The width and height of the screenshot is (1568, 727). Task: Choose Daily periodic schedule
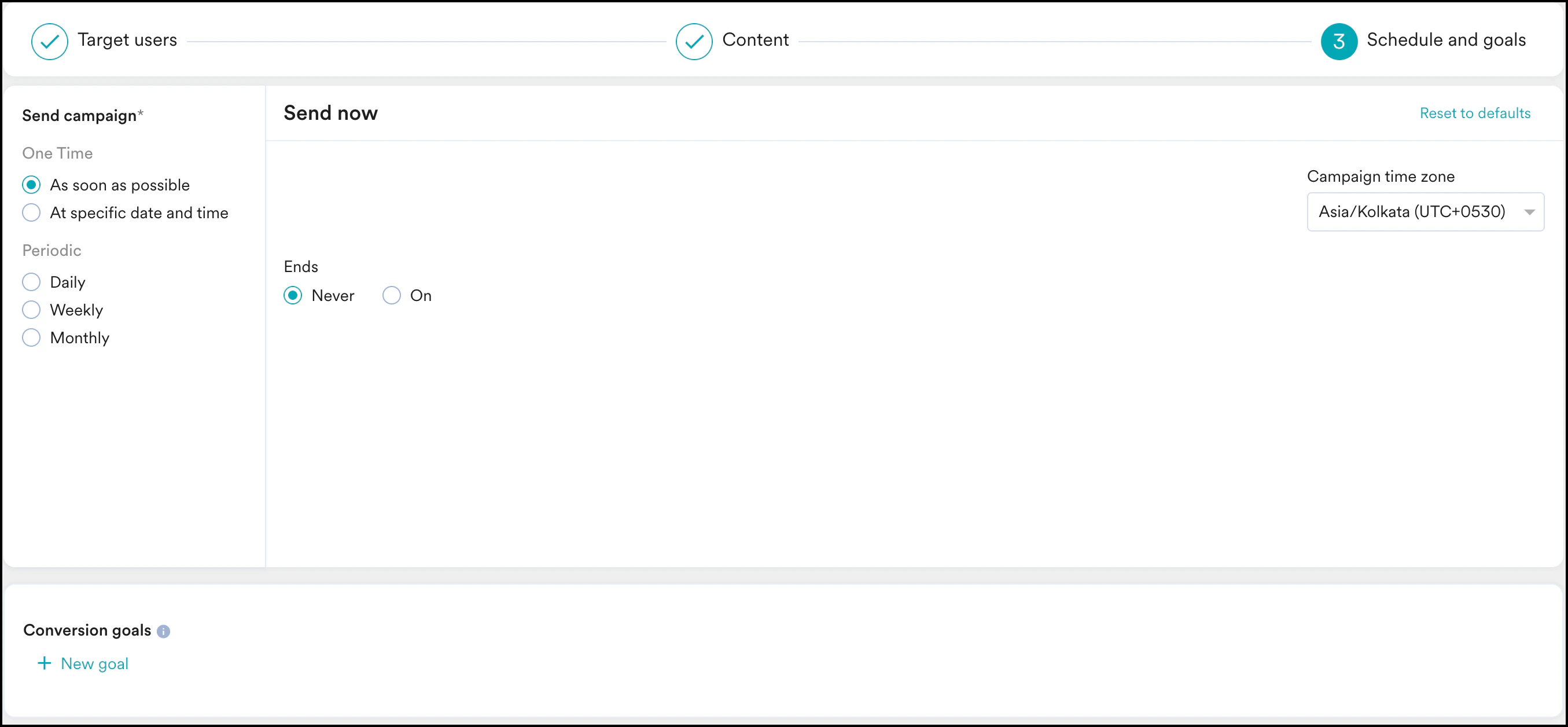tap(31, 282)
